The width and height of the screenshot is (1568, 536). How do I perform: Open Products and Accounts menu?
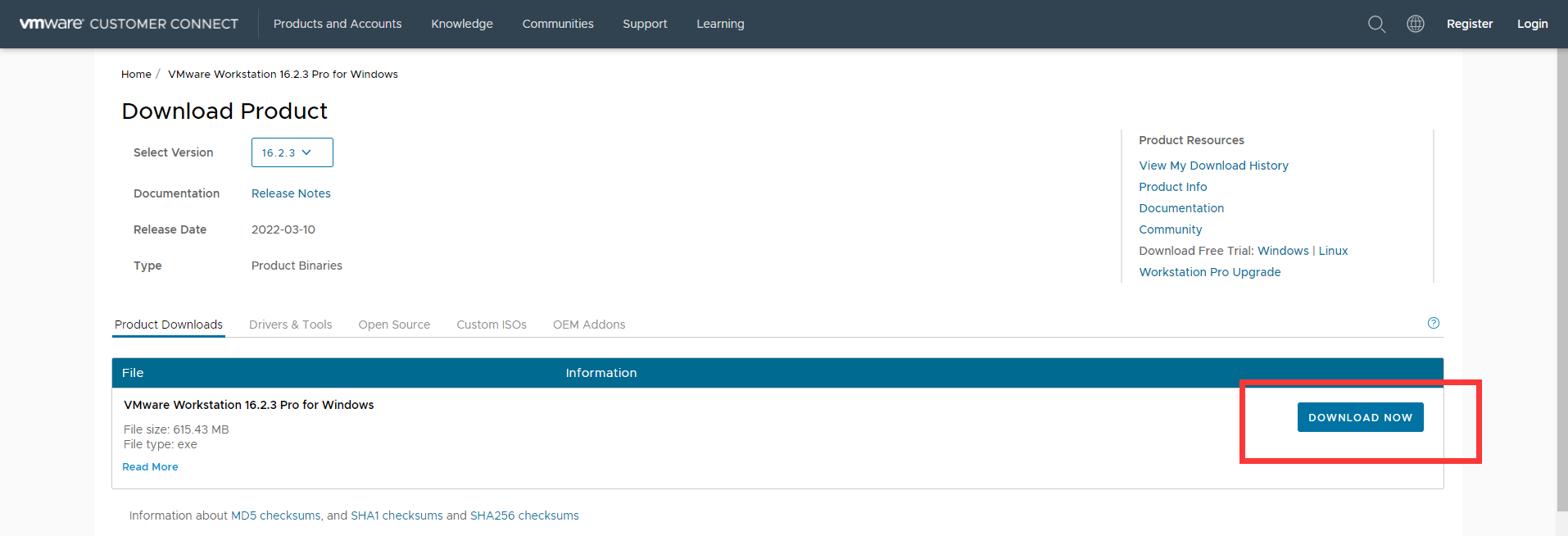pos(338,24)
